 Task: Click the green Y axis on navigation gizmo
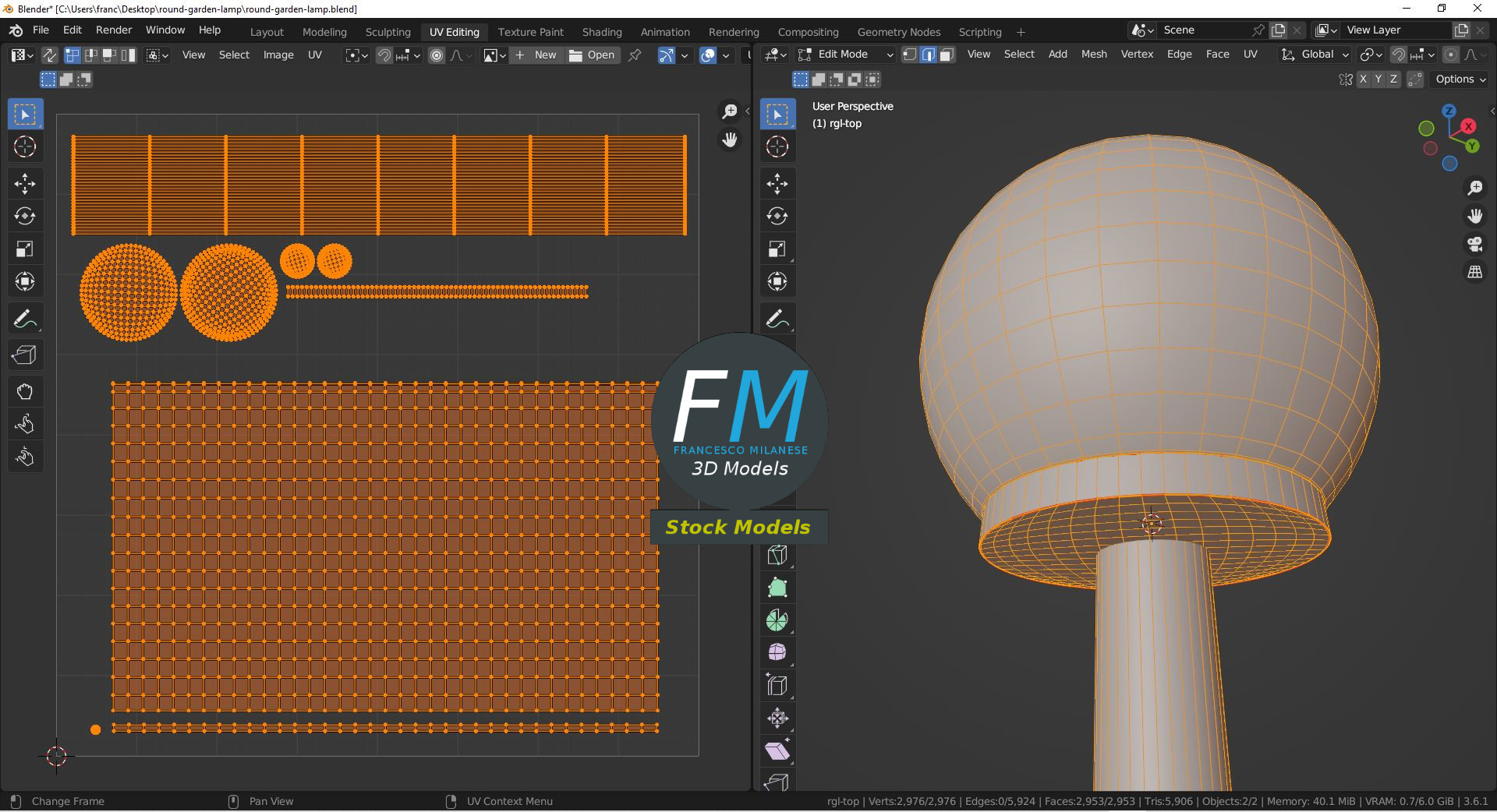[1472, 146]
